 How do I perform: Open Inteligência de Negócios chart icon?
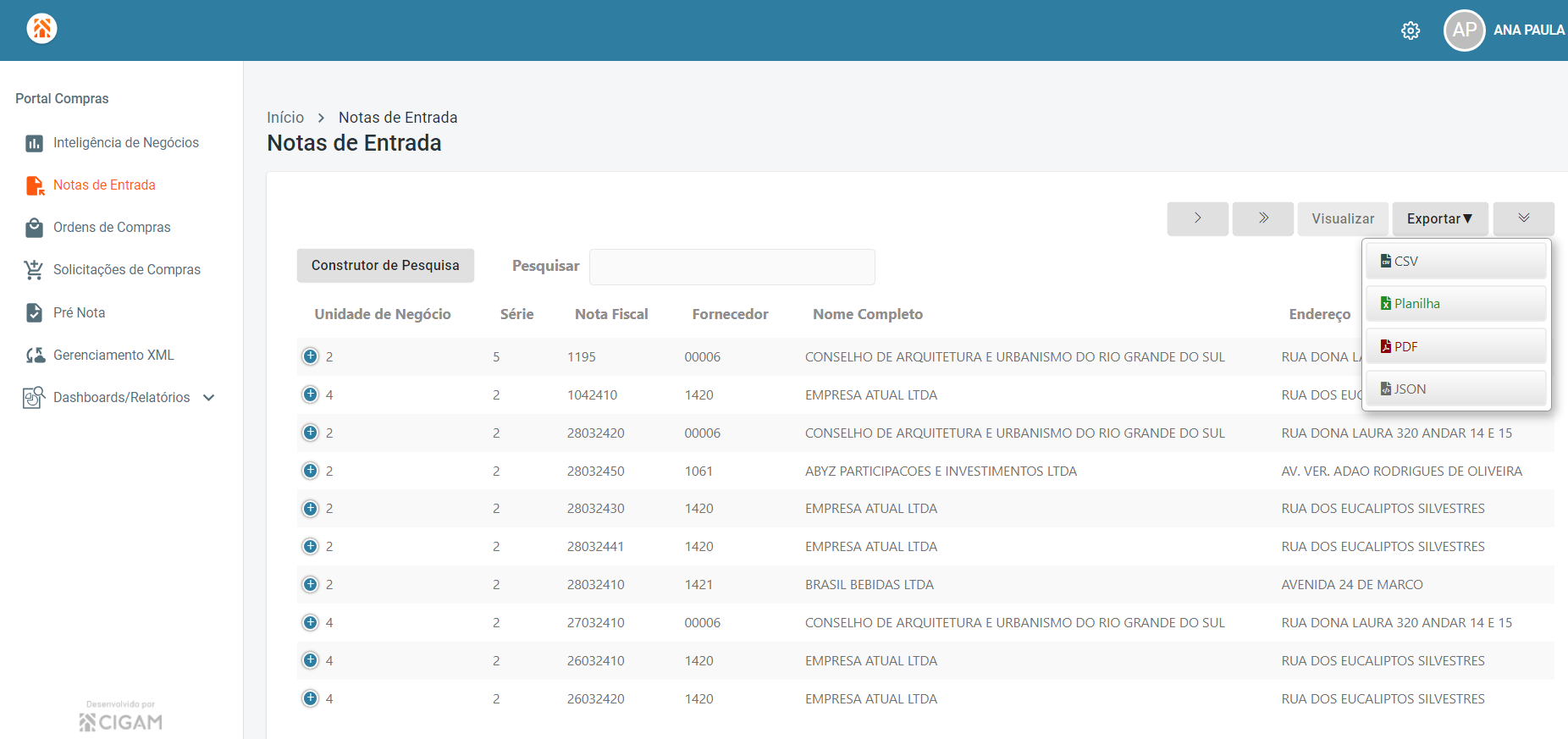click(34, 143)
